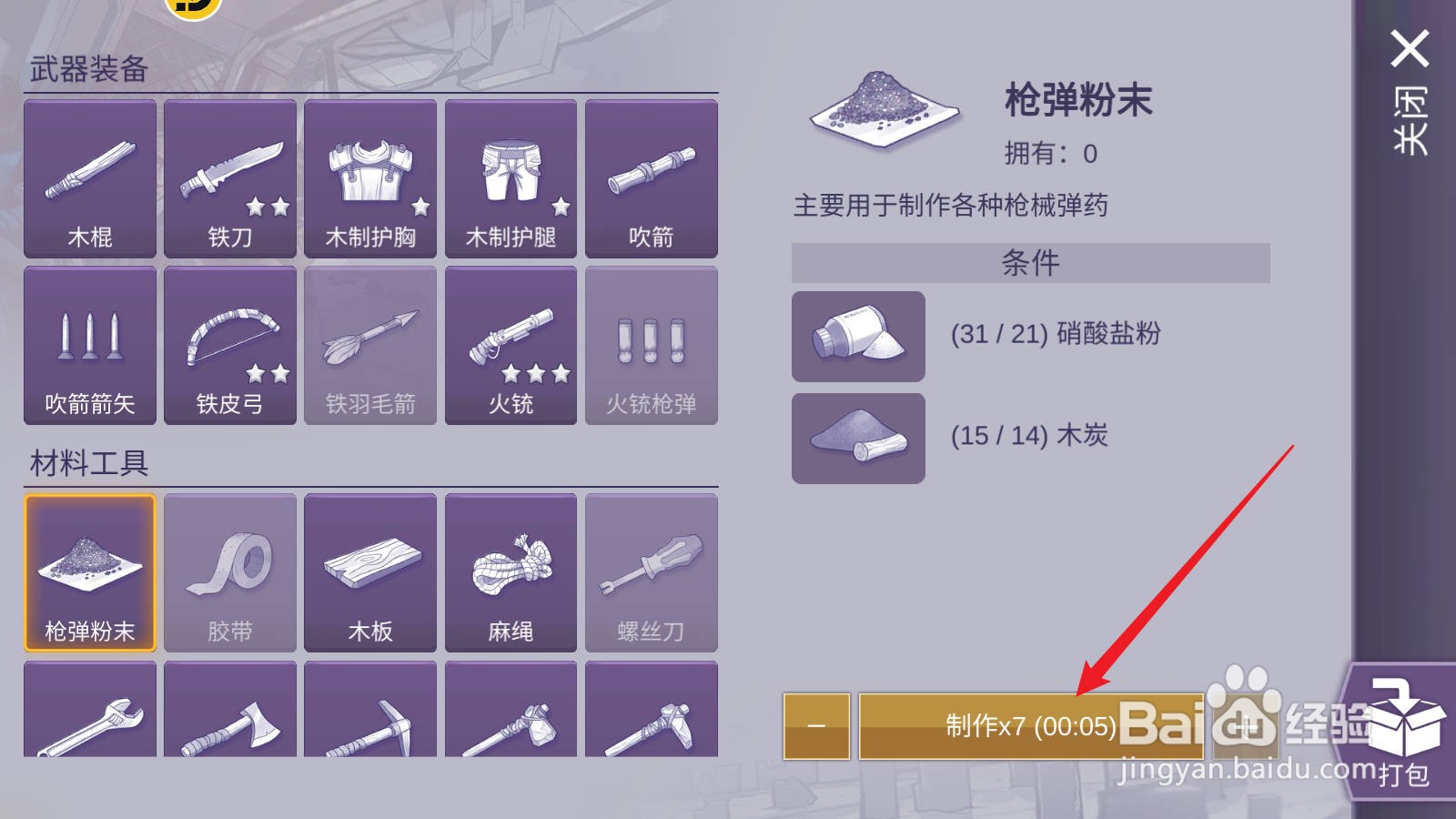
Task: Choose the greyed-out 铁羽毛箭 arrow item
Action: pyautogui.click(x=370, y=346)
